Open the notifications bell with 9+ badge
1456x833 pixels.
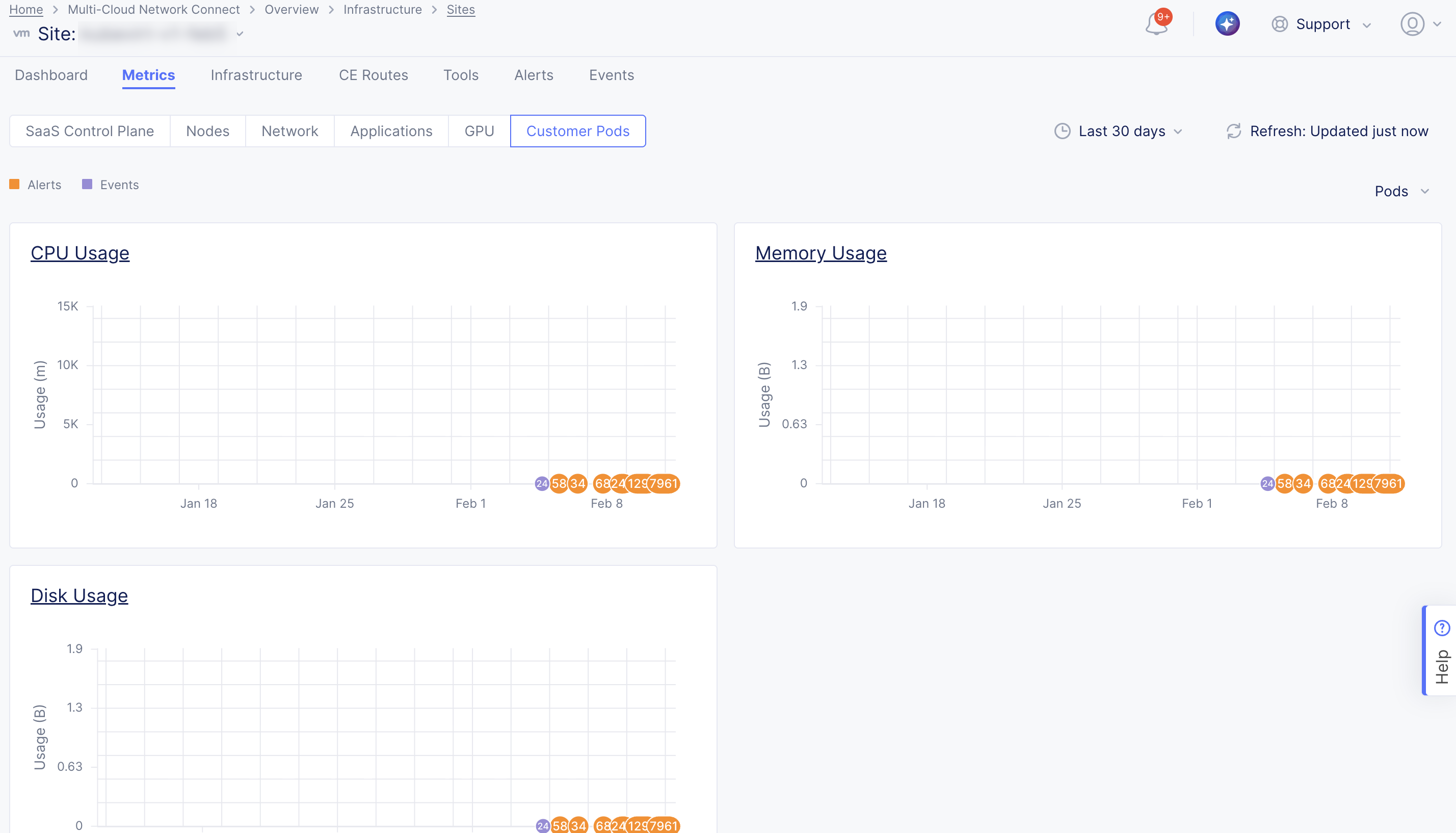[x=1156, y=24]
